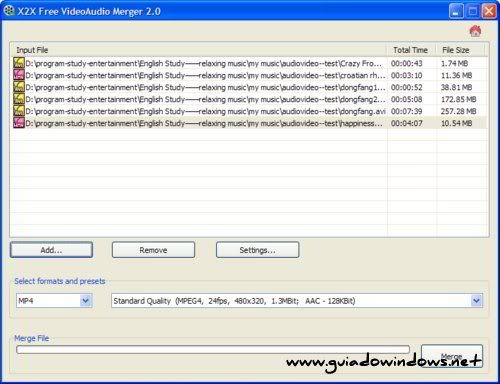Sort by the Total Time column header

pos(411,50)
